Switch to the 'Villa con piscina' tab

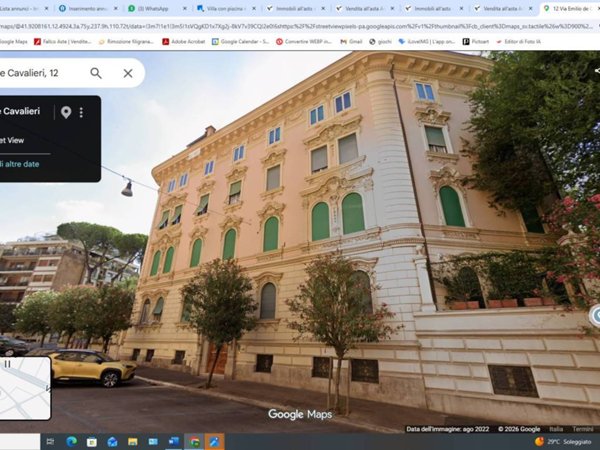coord(226,8)
